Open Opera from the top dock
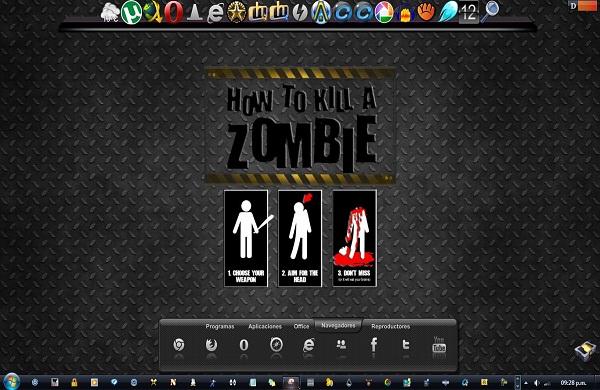600x390 pixels. [173, 13]
